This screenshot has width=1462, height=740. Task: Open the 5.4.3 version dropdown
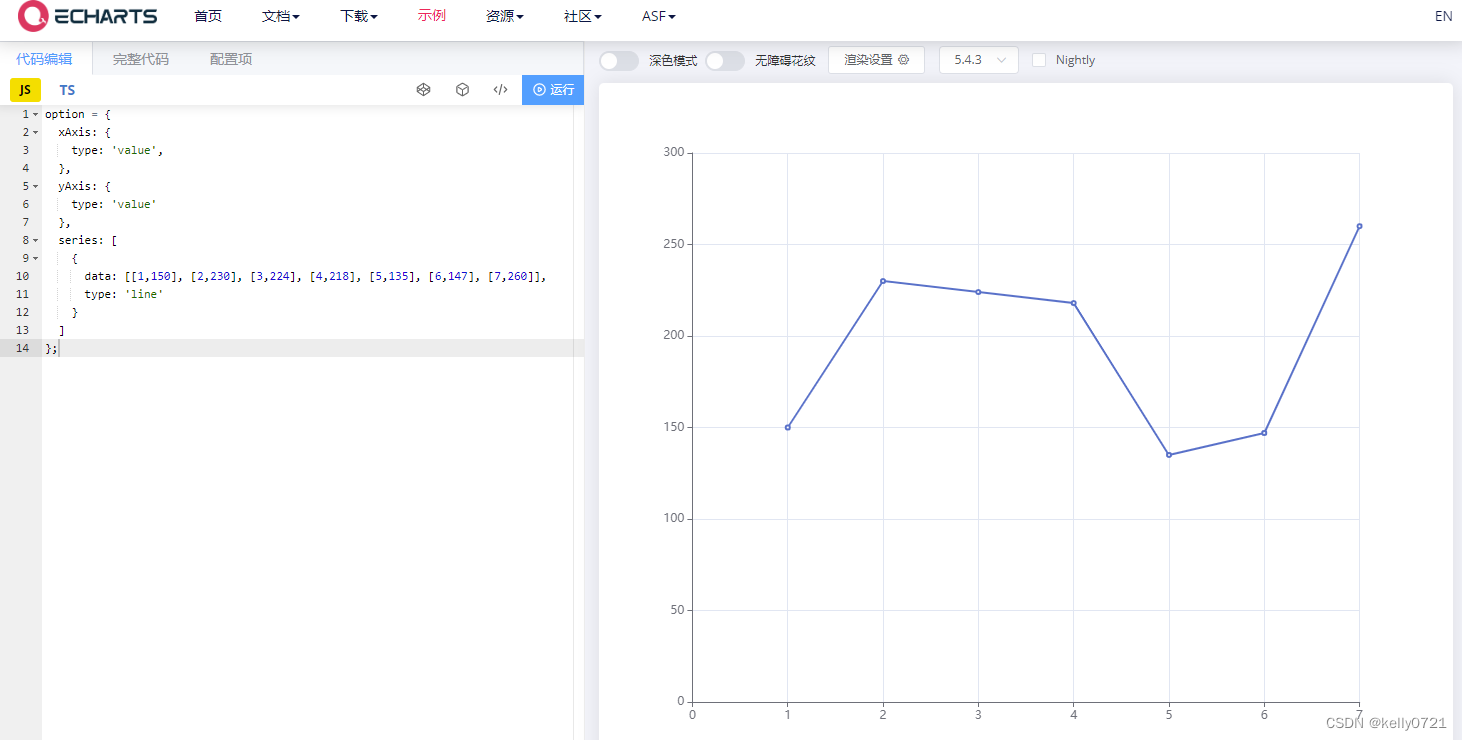[979, 60]
